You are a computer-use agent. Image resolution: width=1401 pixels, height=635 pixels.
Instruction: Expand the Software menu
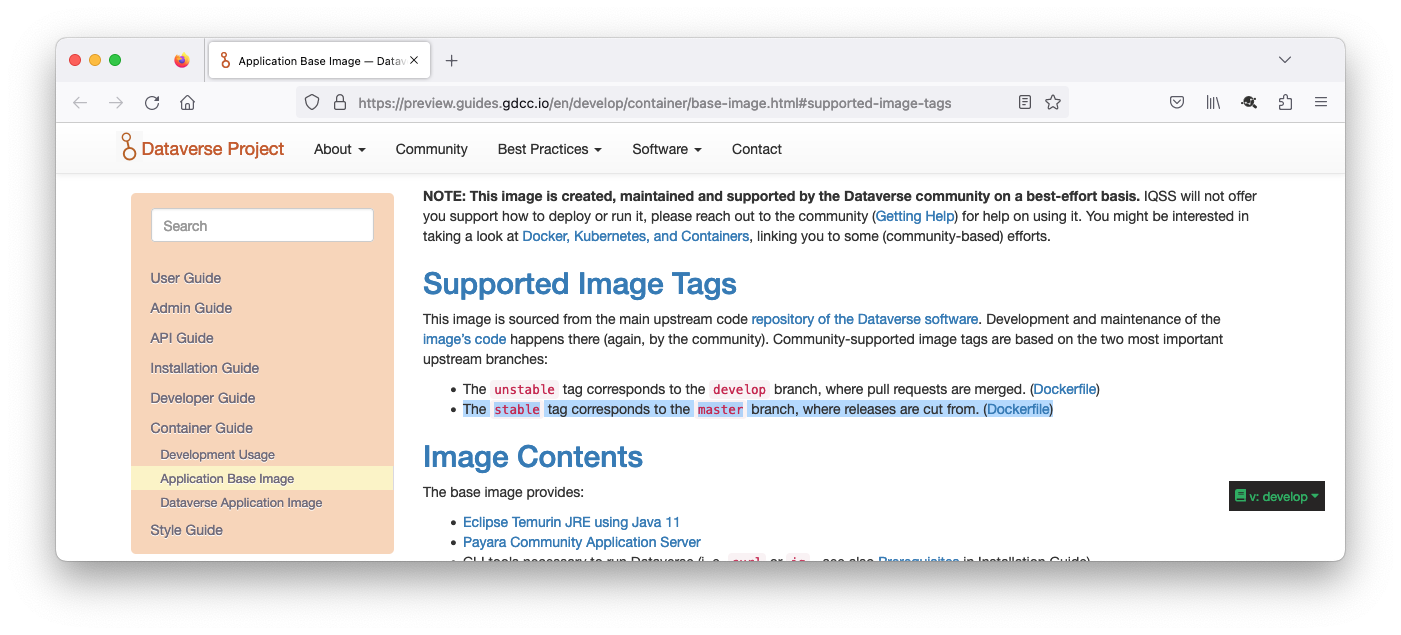[667, 149]
